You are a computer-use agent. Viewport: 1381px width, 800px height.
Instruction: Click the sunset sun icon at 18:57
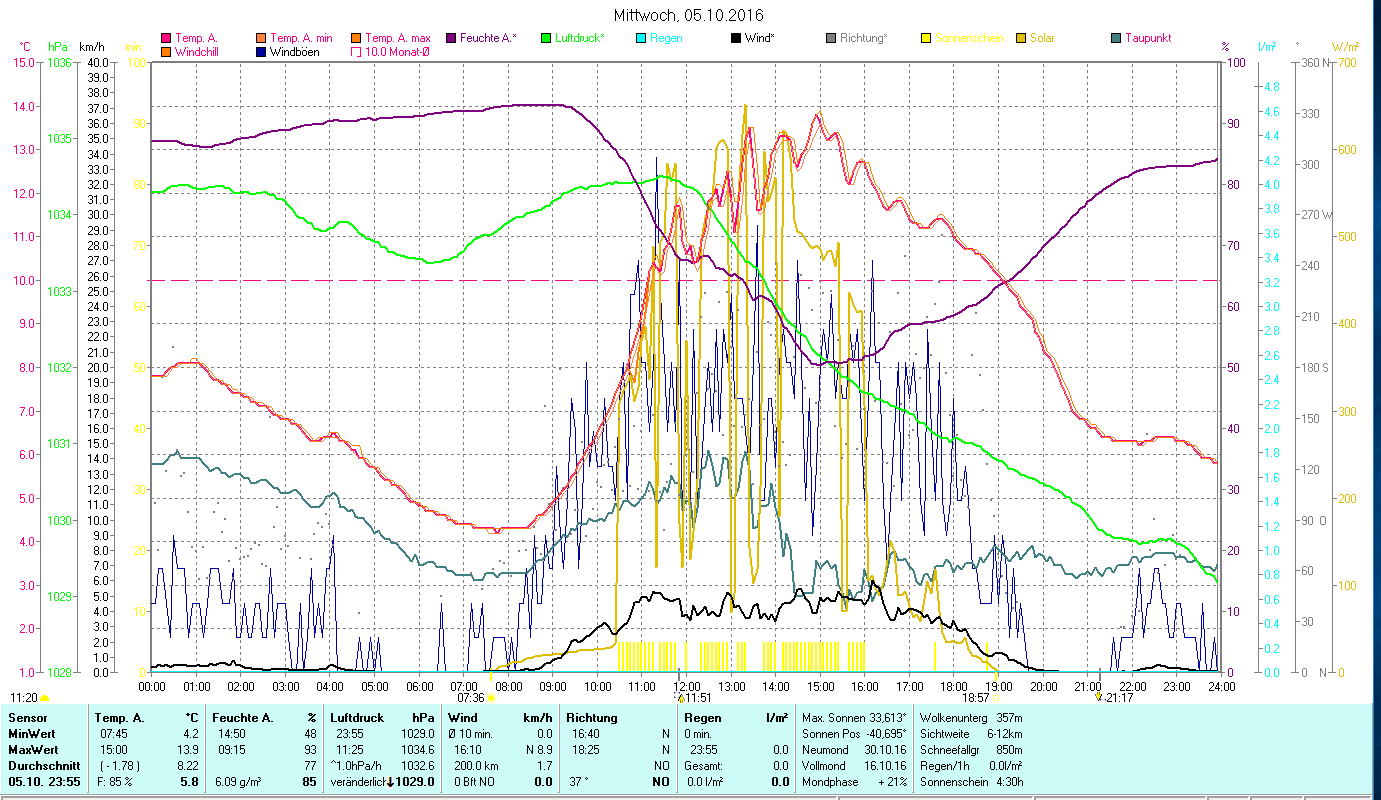click(996, 698)
